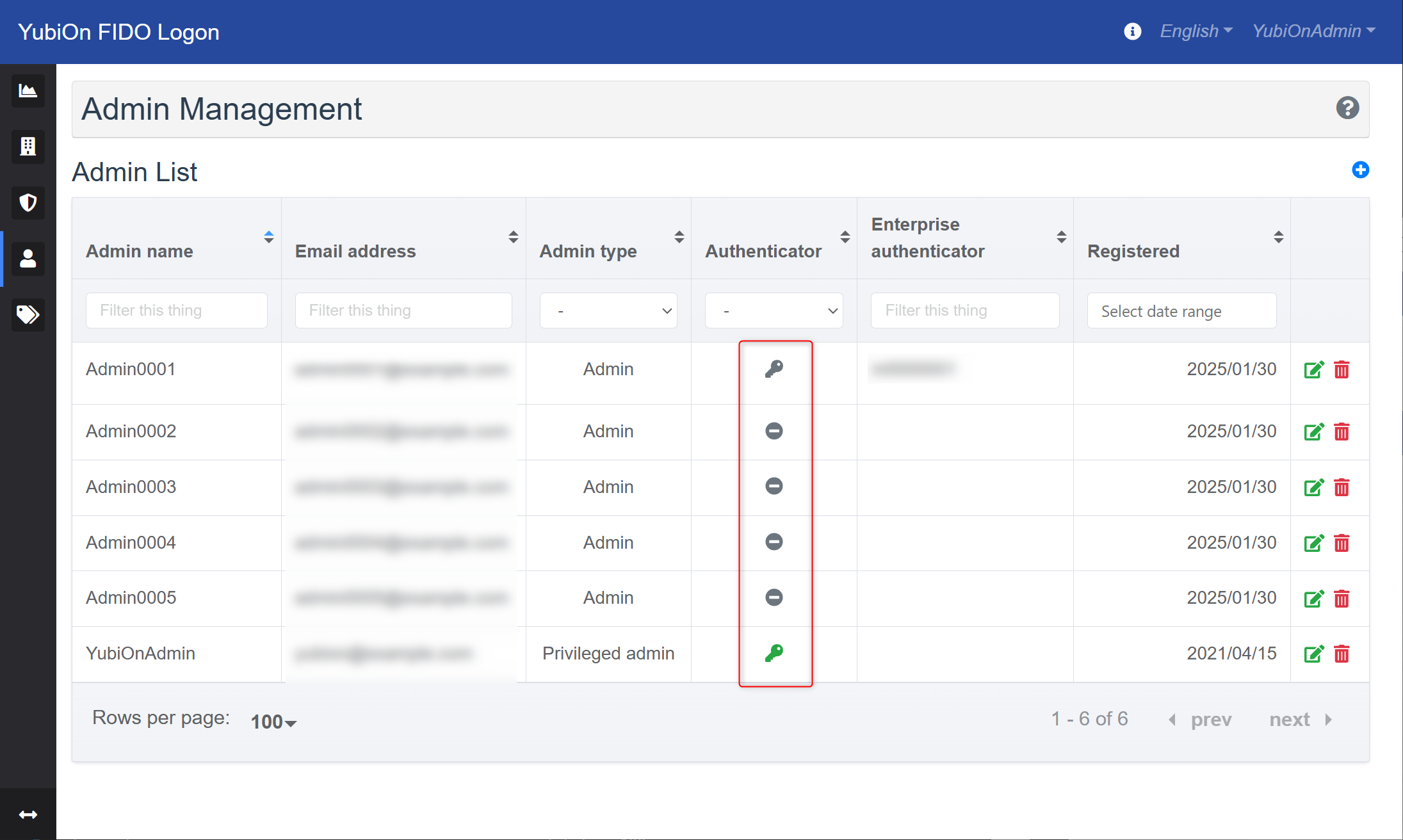1403x840 pixels.
Task: Edit Admin0002 entry
Action: [1313, 432]
